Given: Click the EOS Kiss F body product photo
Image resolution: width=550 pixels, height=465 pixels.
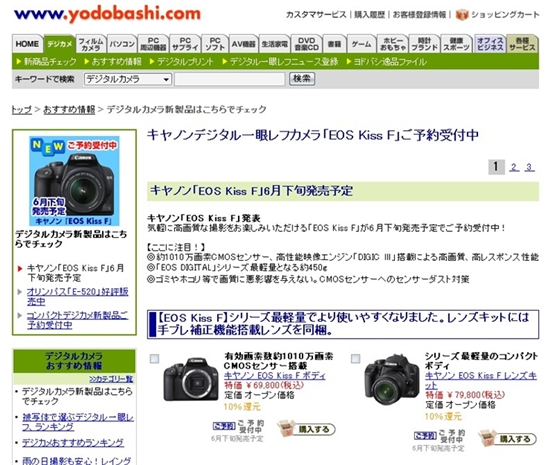Looking at the screenshot, I should point(191,379).
